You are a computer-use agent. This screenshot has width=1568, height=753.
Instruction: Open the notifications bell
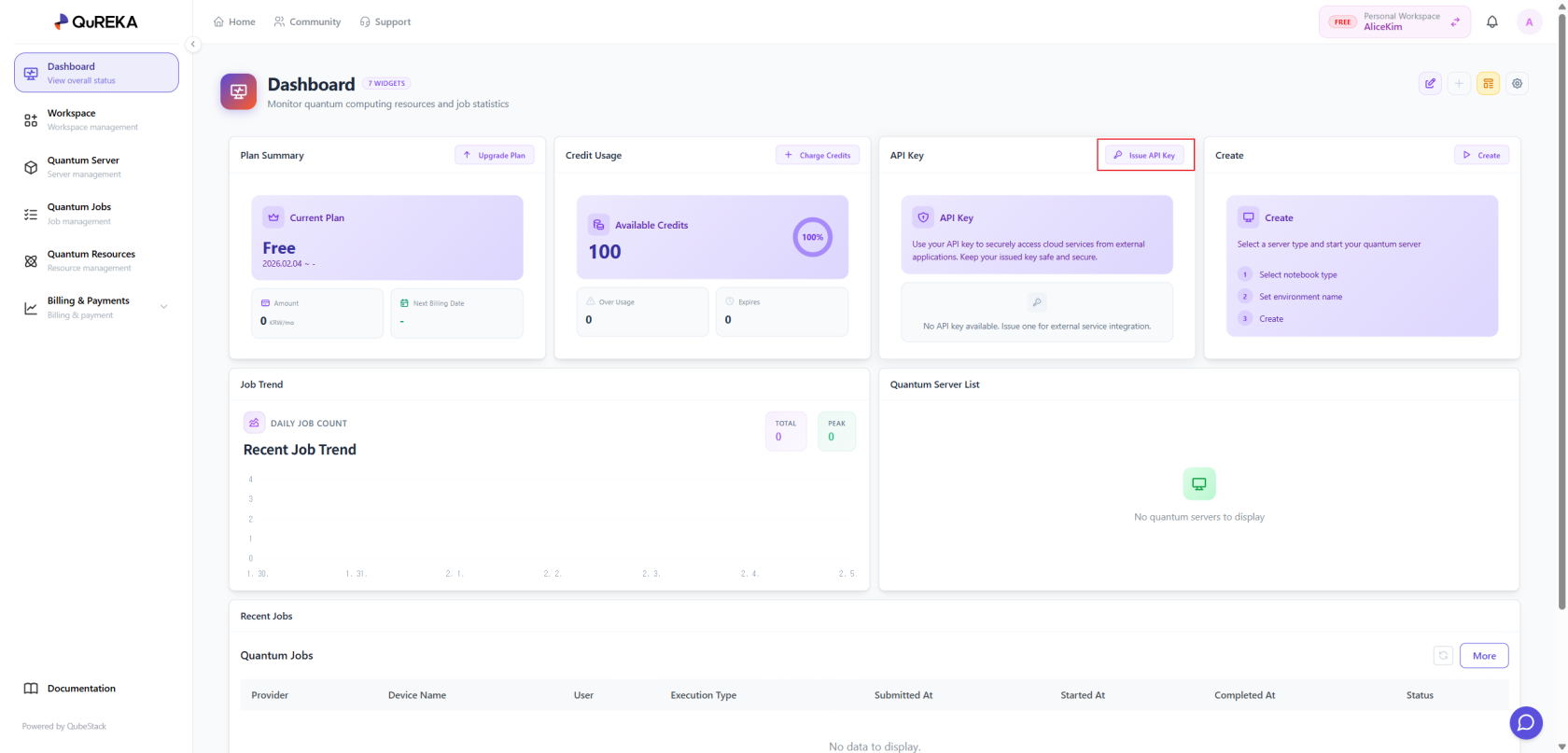[x=1491, y=21]
